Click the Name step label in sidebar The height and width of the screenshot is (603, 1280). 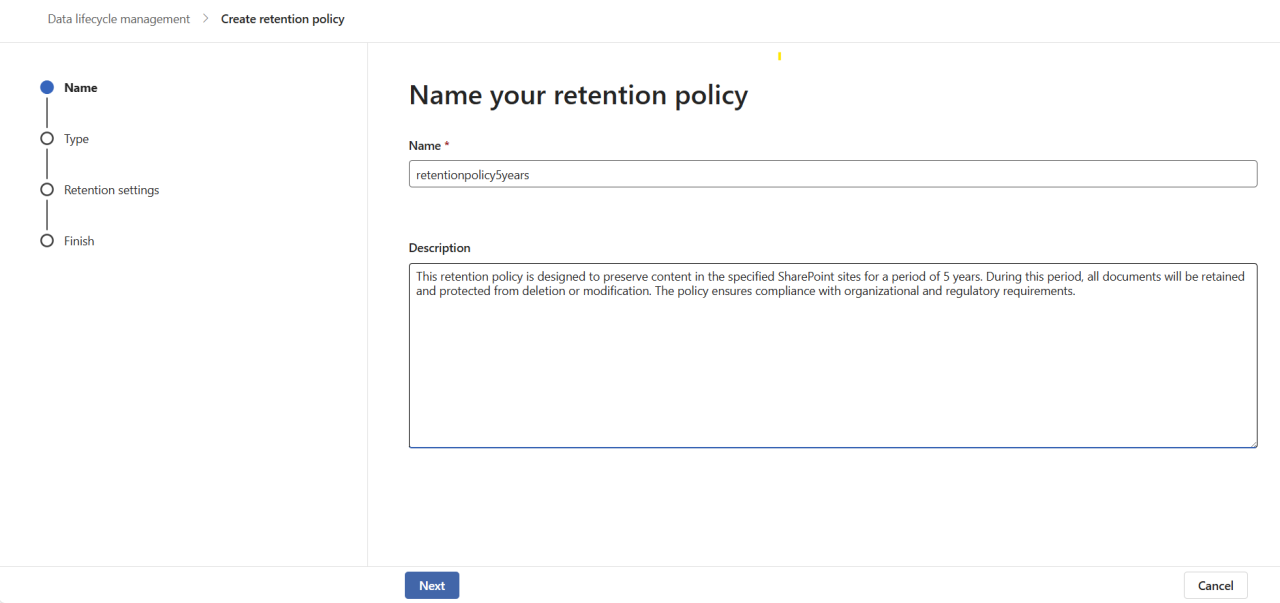coord(80,87)
